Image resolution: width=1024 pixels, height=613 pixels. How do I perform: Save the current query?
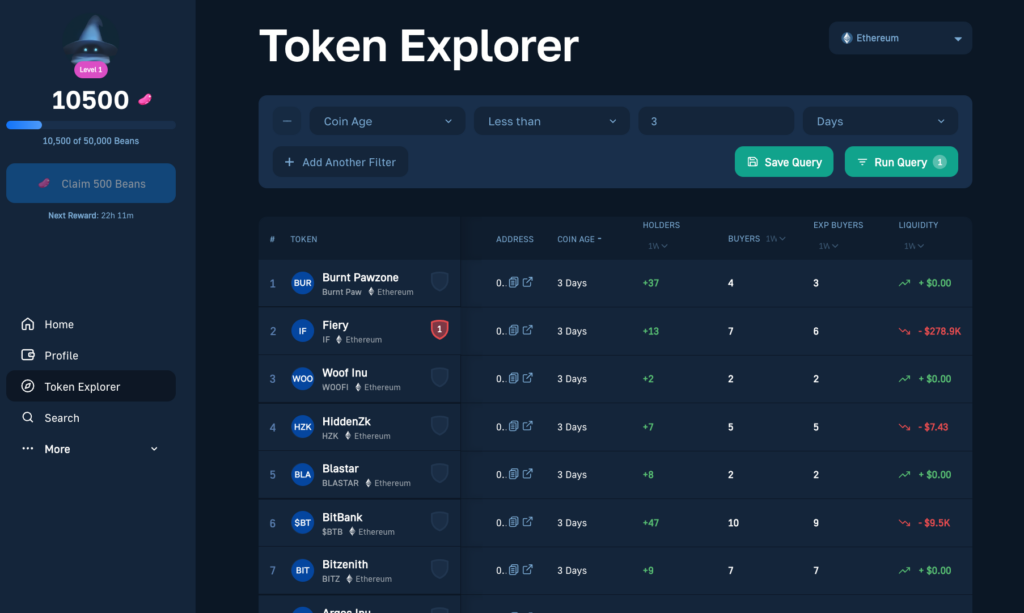[784, 162]
